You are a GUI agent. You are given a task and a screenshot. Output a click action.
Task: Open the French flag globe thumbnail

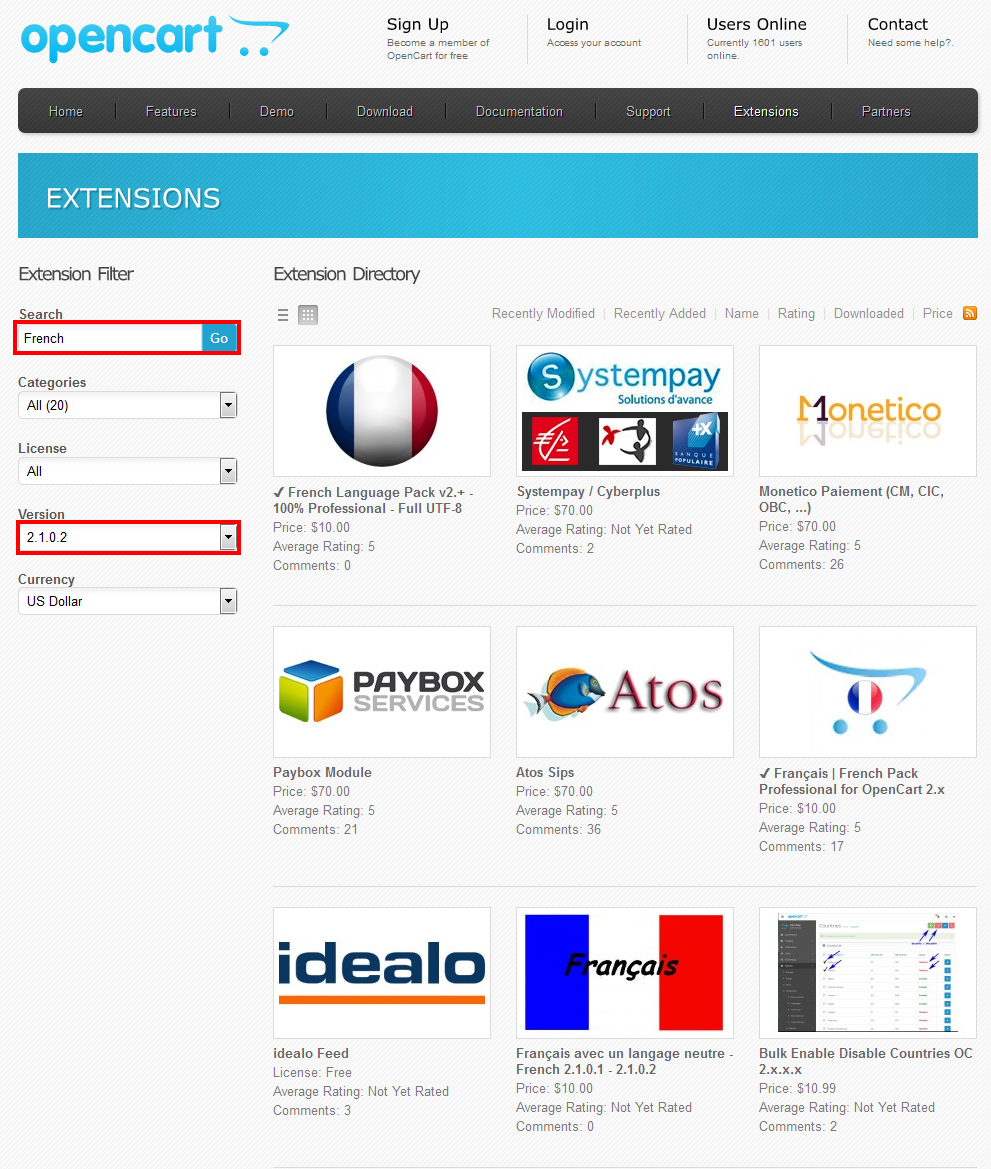[382, 411]
